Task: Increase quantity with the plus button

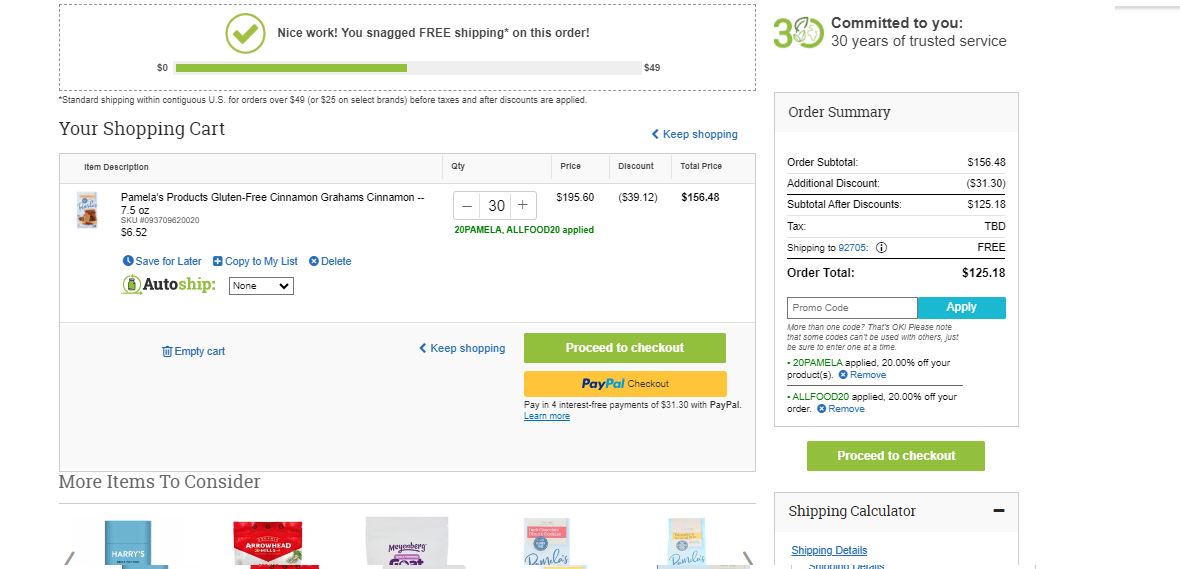Action: [x=522, y=205]
